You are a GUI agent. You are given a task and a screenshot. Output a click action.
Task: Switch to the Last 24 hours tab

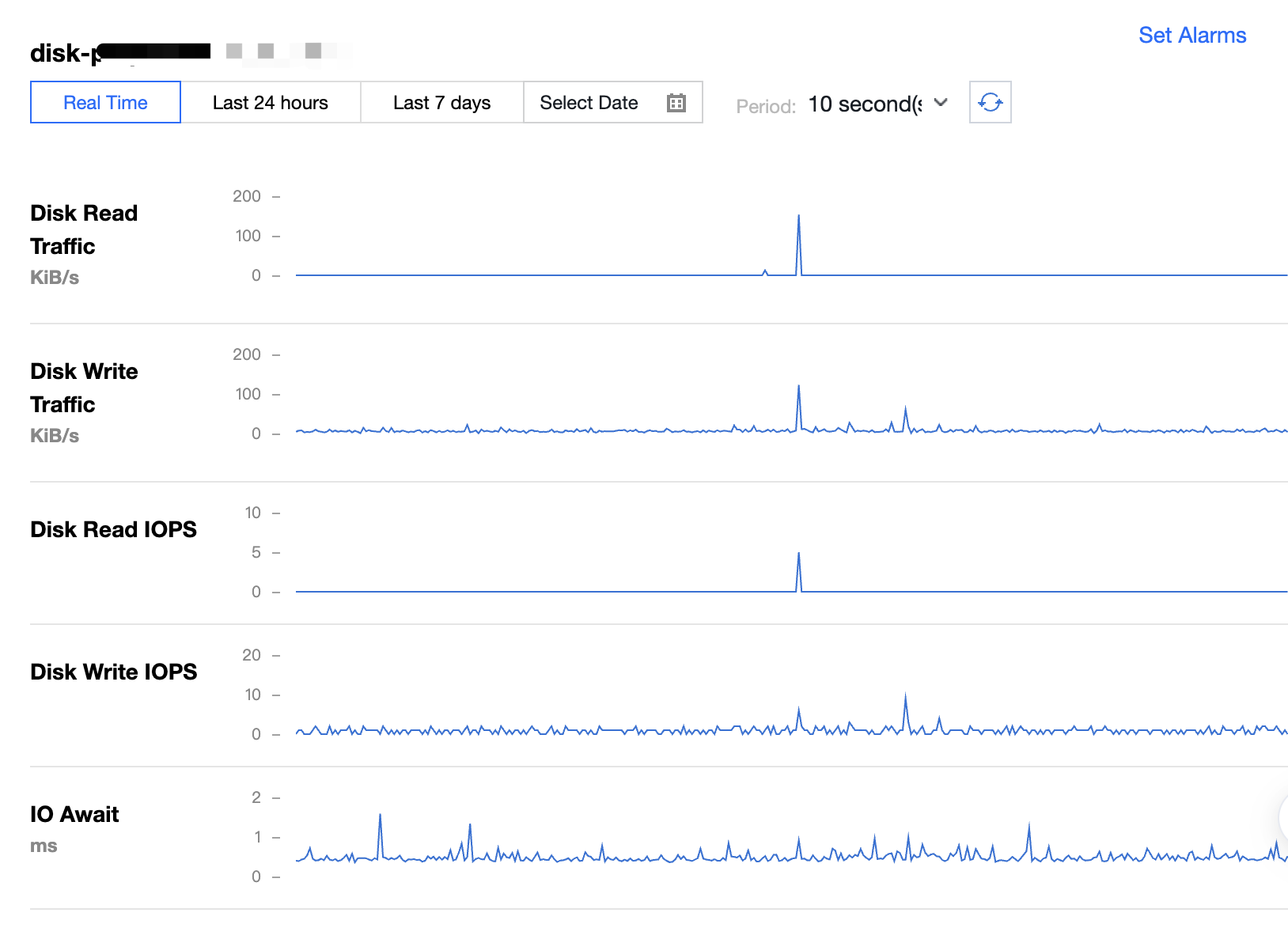pyautogui.click(x=270, y=103)
